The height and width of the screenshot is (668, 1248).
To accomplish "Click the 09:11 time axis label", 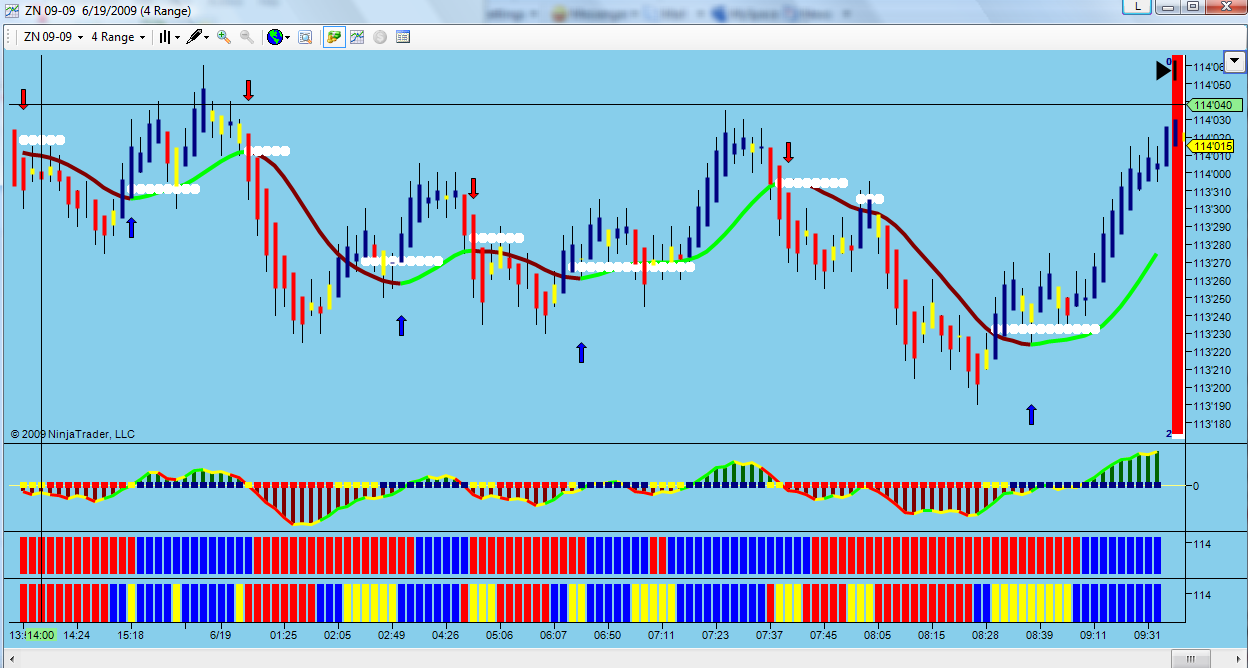I will pos(1093,635).
